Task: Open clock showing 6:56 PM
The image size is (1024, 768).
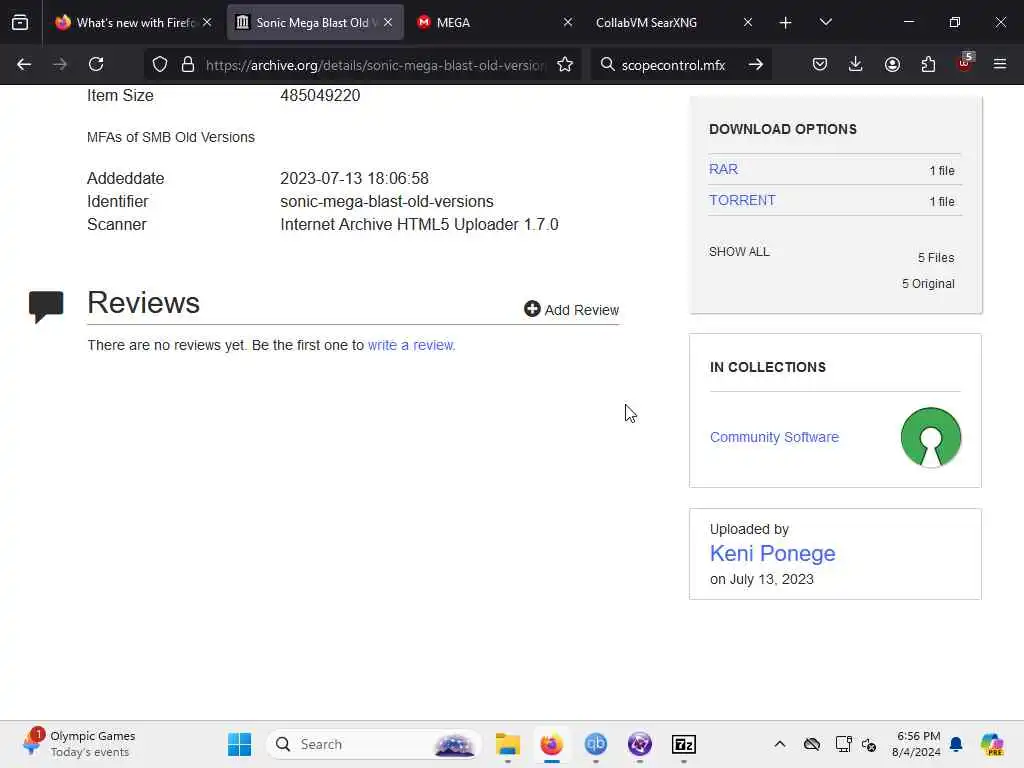Action: click(x=916, y=744)
